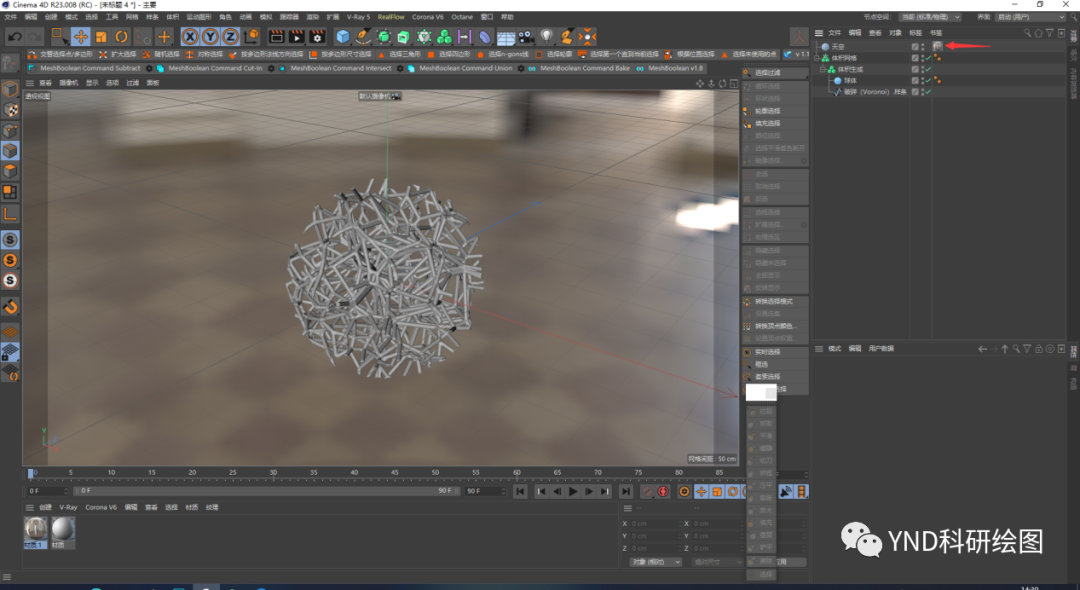Image resolution: width=1080 pixels, height=590 pixels.
Task: Toggle the green enable checkmark for 球体
Action: click(928, 81)
